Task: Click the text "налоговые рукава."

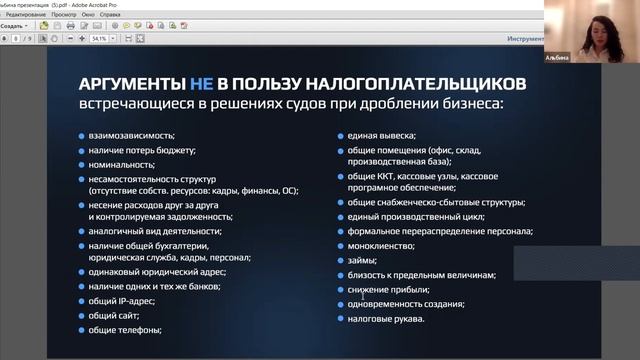Action: 386,319
